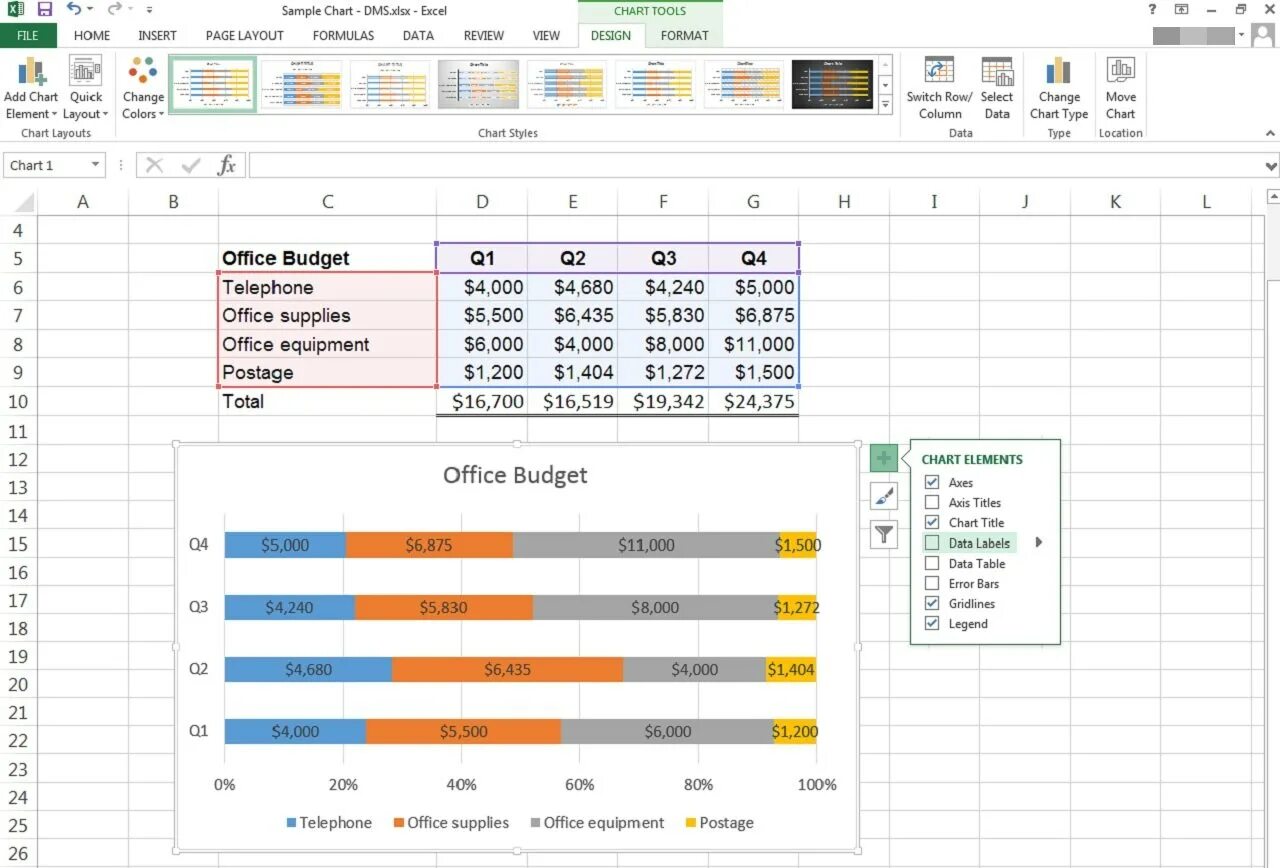Uncheck the Legend checkbox
This screenshot has width=1280, height=868.
tap(932, 623)
